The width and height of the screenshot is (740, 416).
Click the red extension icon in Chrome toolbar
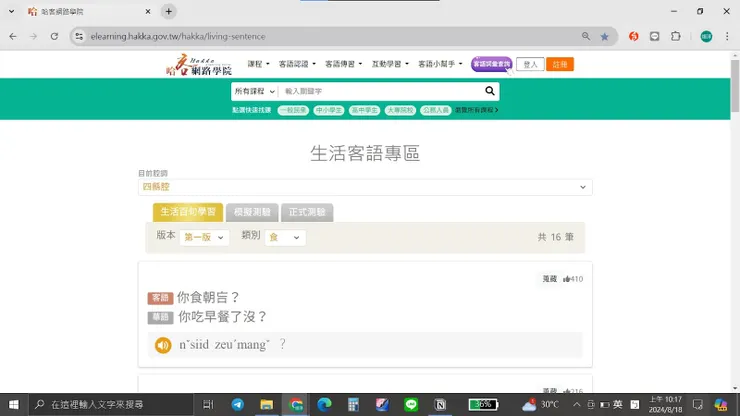tap(633, 36)
